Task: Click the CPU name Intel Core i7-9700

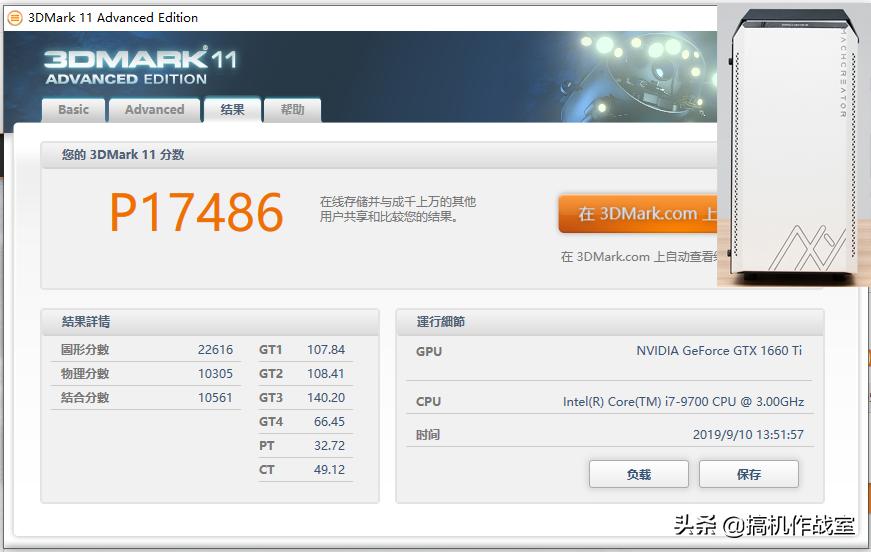Action: pos(683,402)
